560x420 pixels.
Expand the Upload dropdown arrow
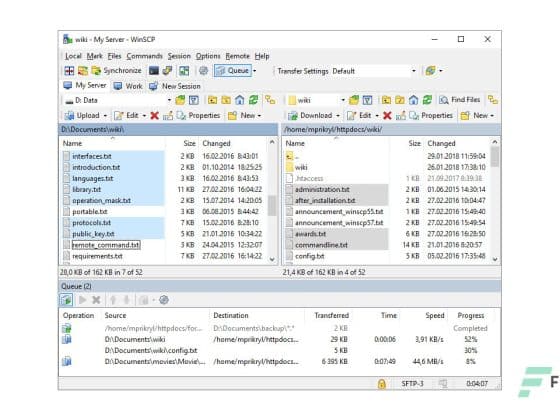point(105,116)
